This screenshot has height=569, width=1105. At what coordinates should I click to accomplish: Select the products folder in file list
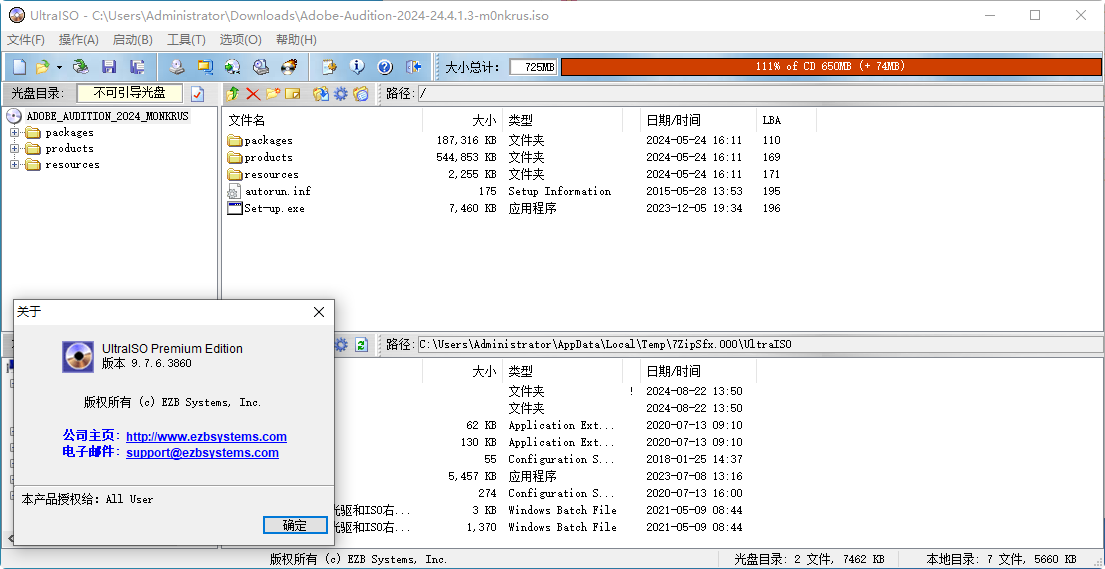click(259, 157)
